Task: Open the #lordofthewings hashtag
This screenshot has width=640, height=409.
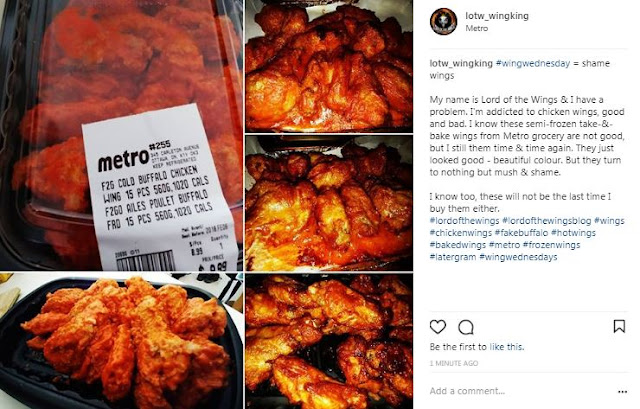Action: tap(464, 221)
